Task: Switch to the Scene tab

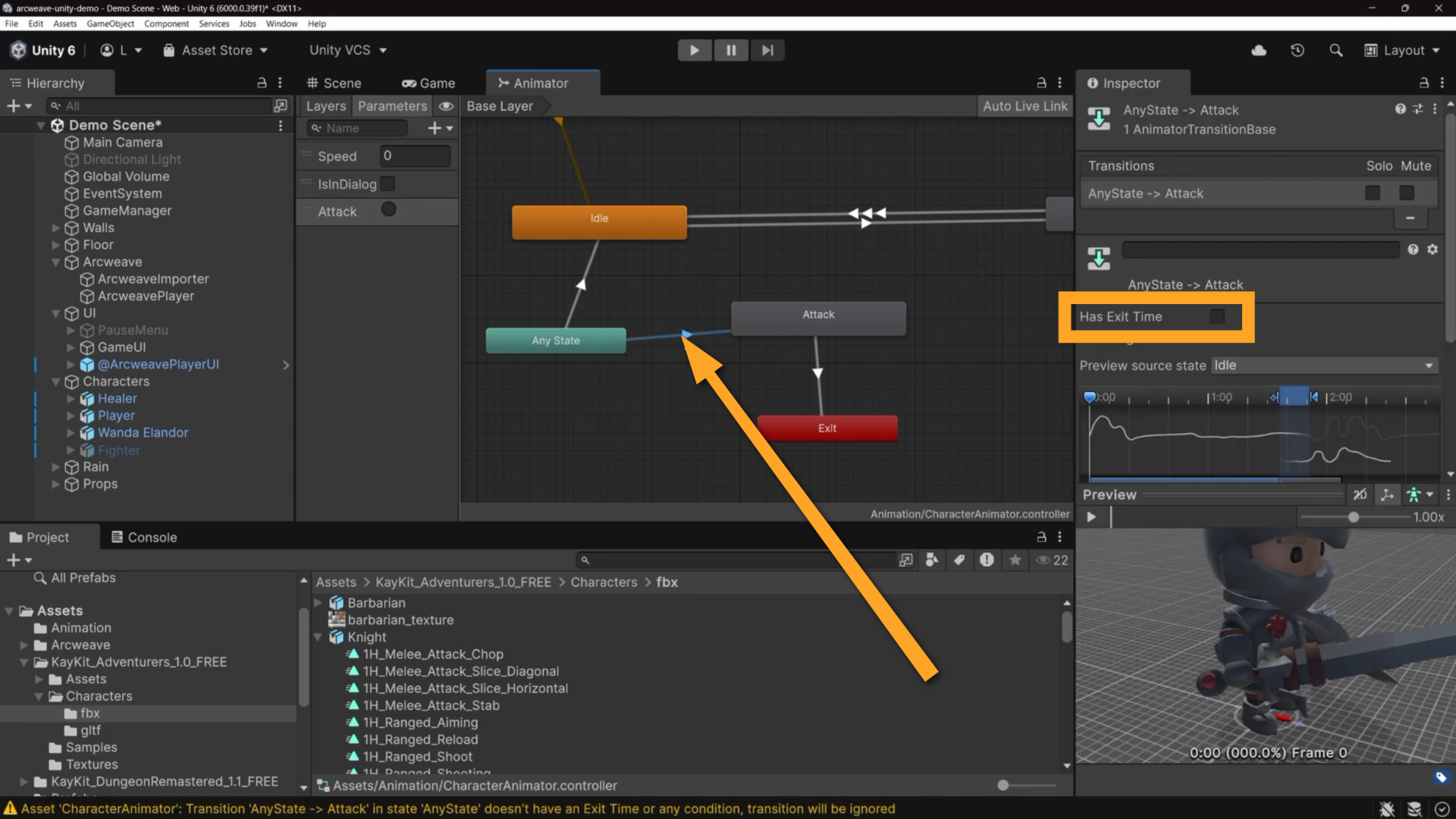Action: [x=334, y=83]
